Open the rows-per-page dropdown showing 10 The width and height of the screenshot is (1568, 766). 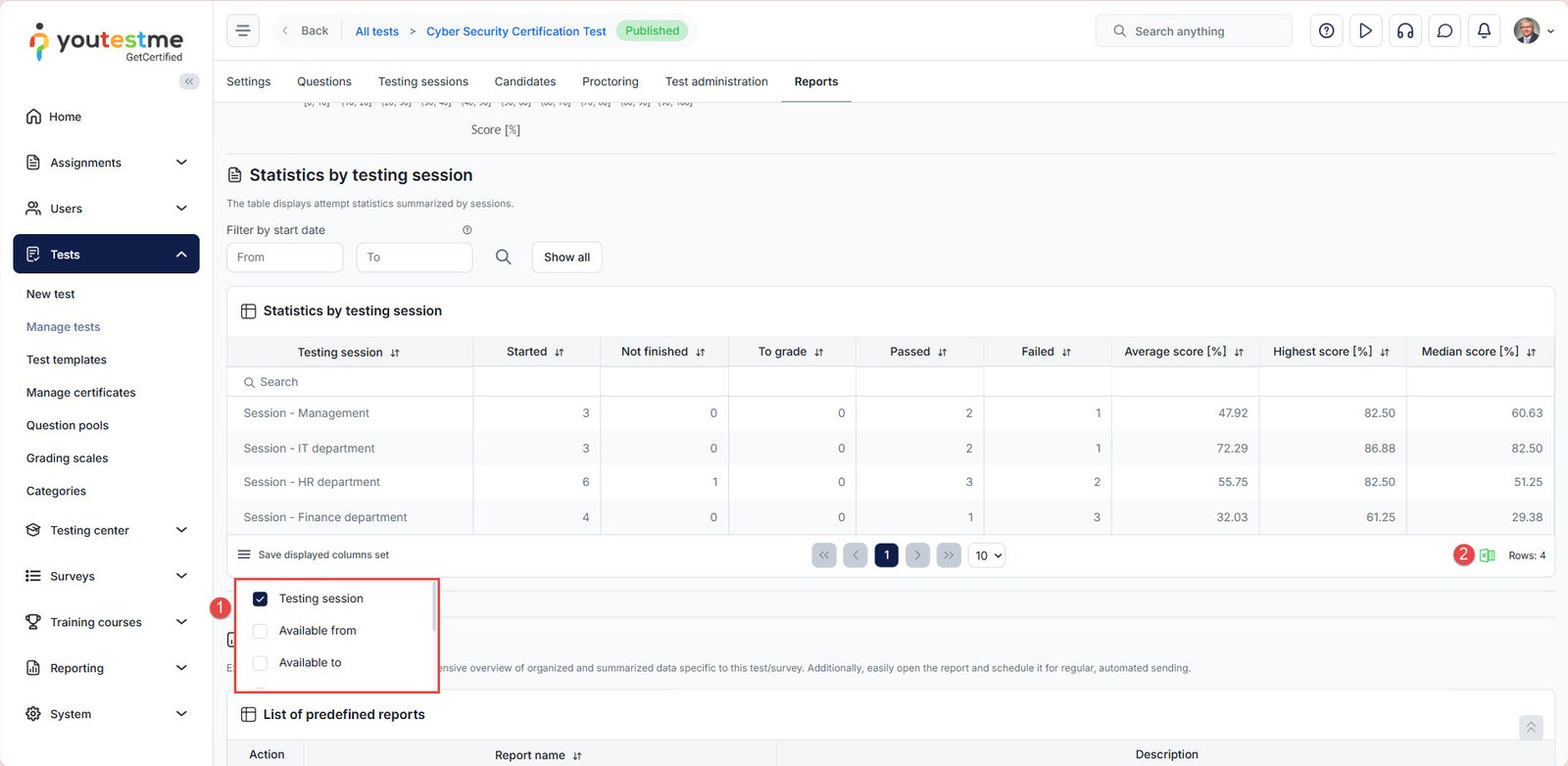click(987, 555)
